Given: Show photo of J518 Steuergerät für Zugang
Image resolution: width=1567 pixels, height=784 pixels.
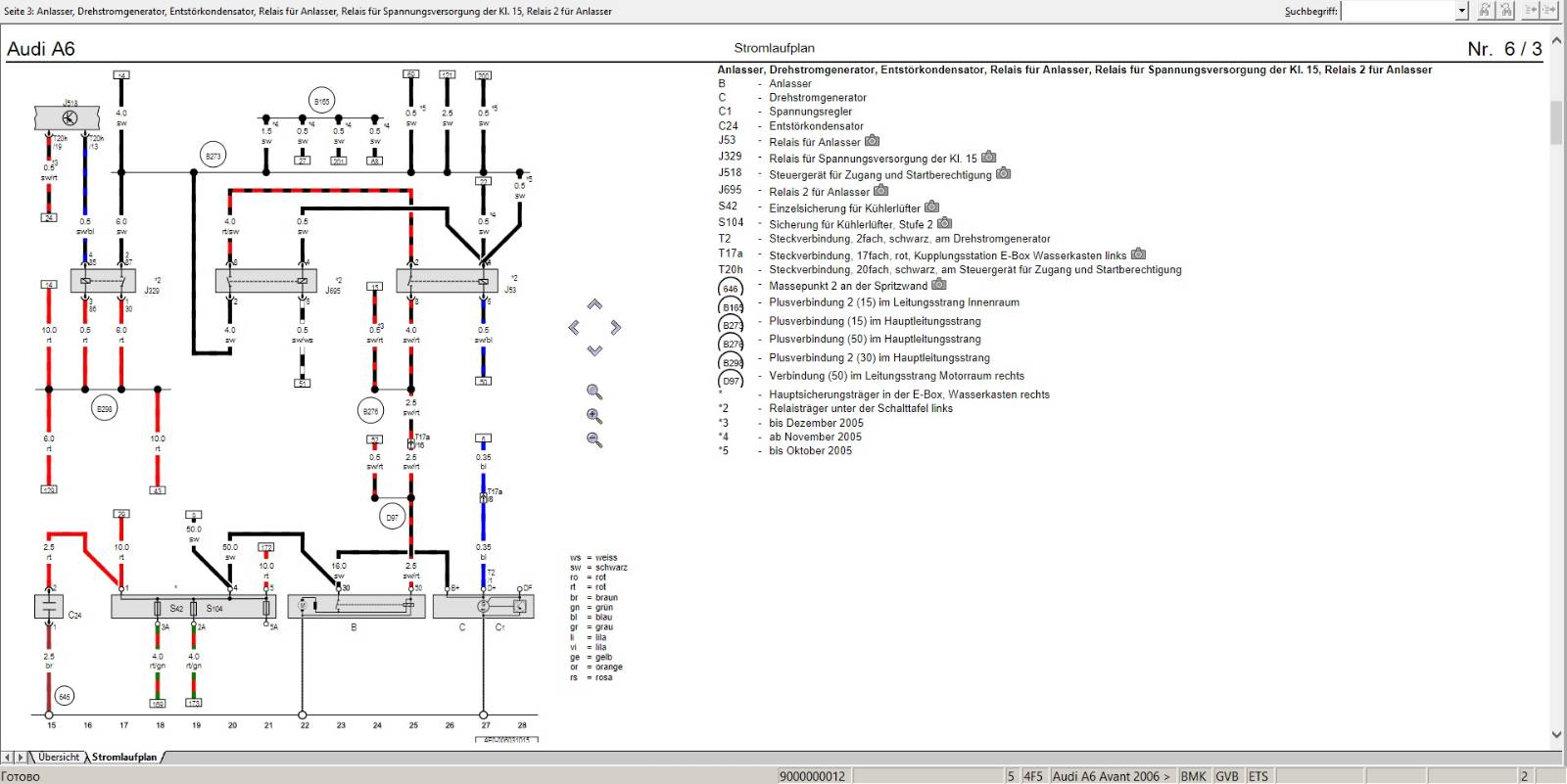Looking at the screenshot, I should [x=1003, y=173].
